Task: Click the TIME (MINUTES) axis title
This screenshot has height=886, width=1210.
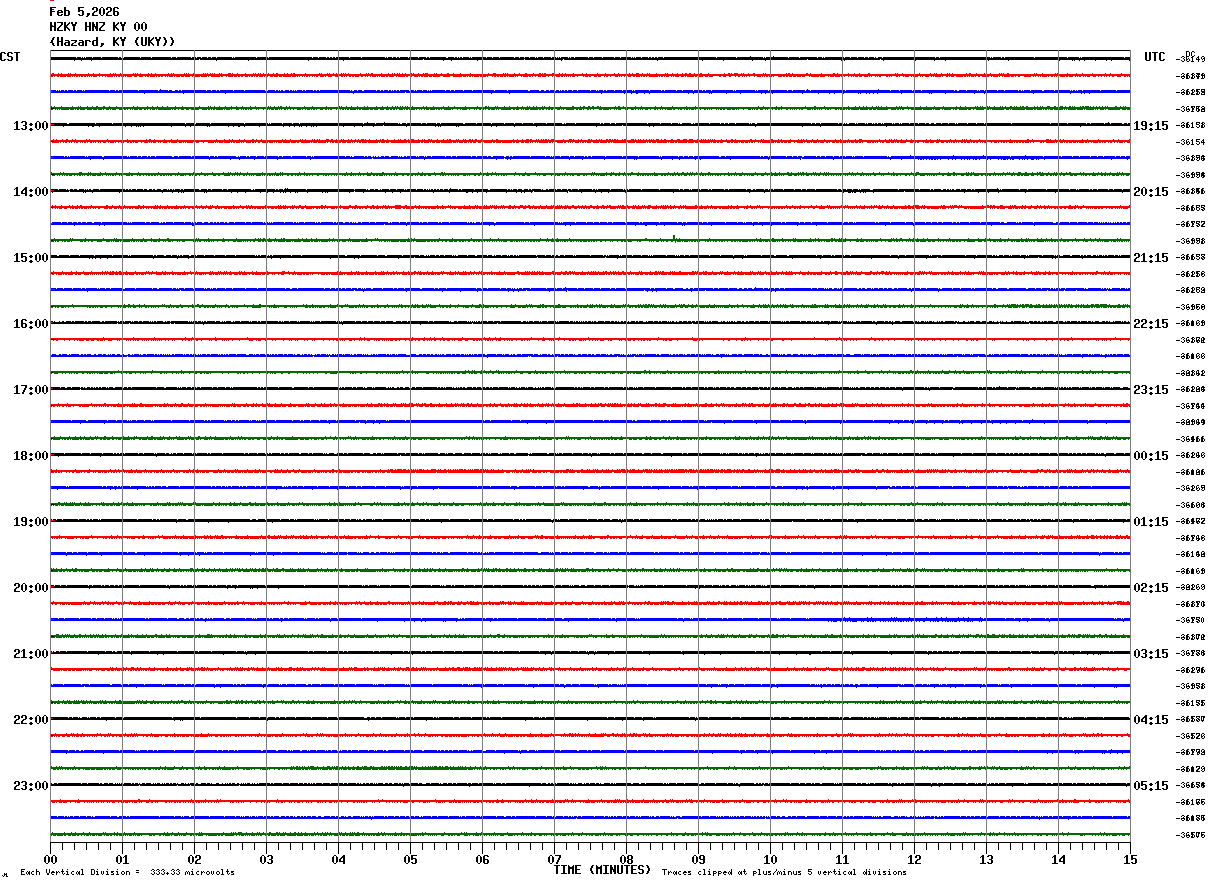Action: click(x=602, y=870)
